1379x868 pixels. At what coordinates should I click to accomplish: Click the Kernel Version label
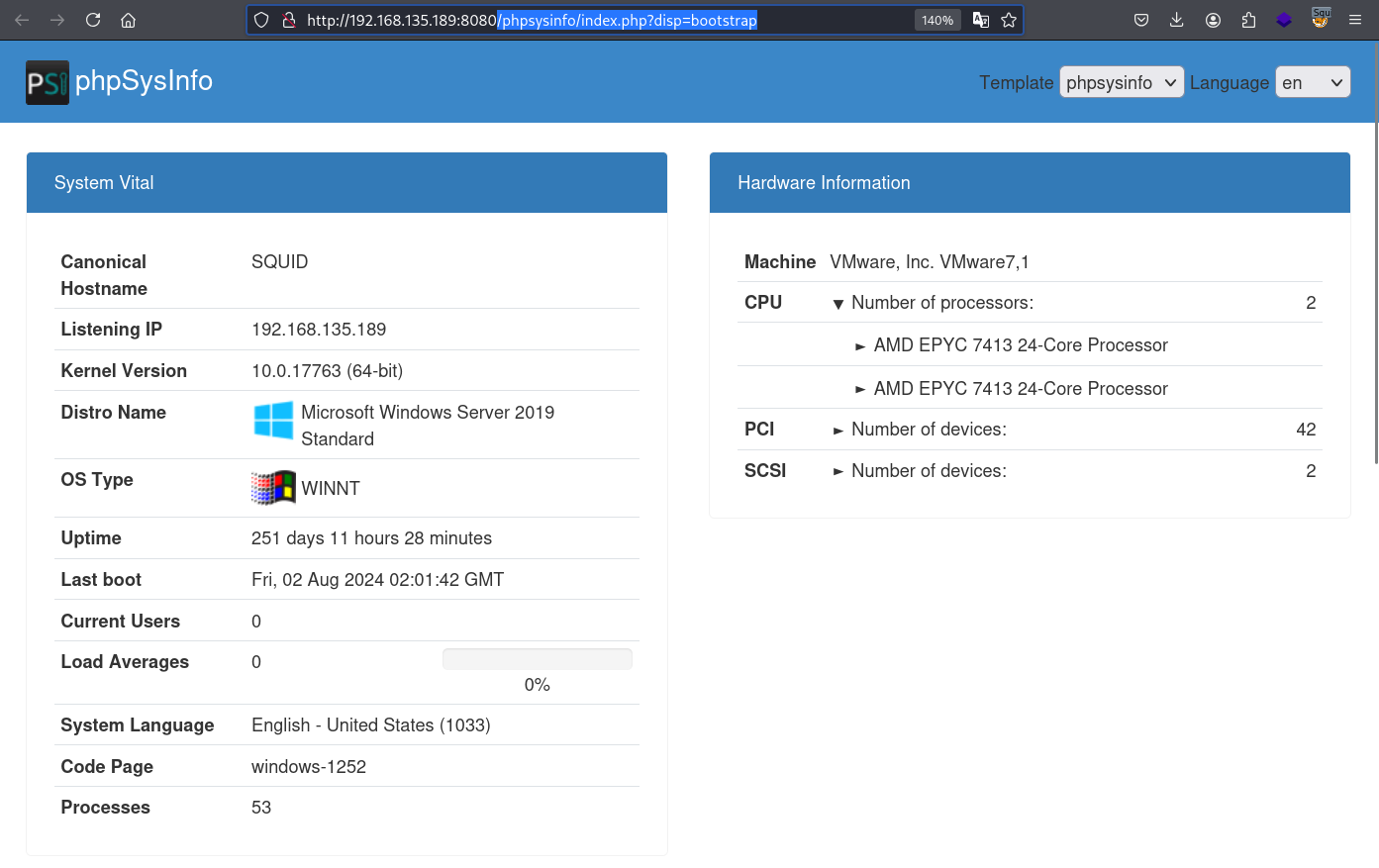[124, 371]
